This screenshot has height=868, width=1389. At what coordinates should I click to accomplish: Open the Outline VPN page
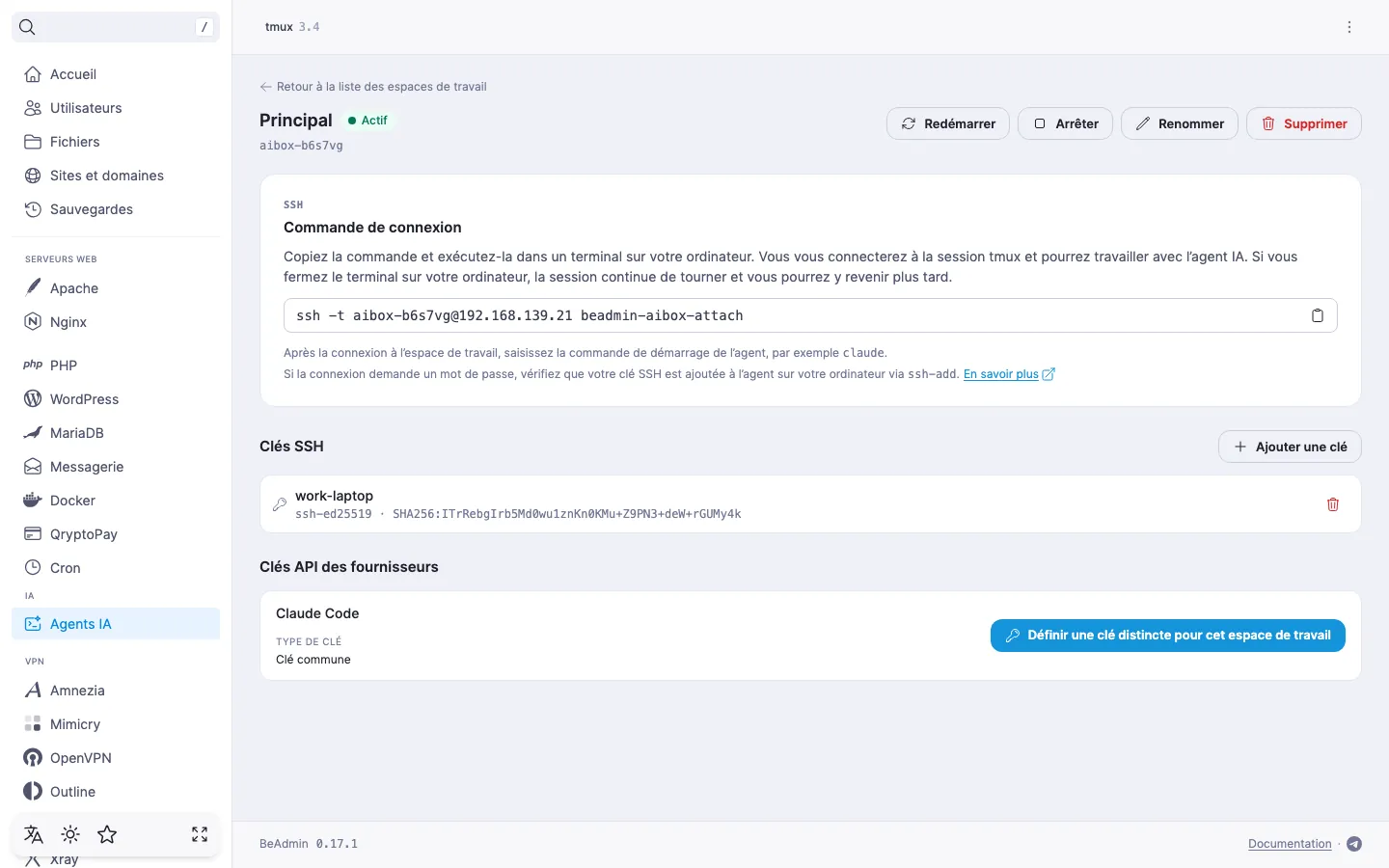coord(116,792)
